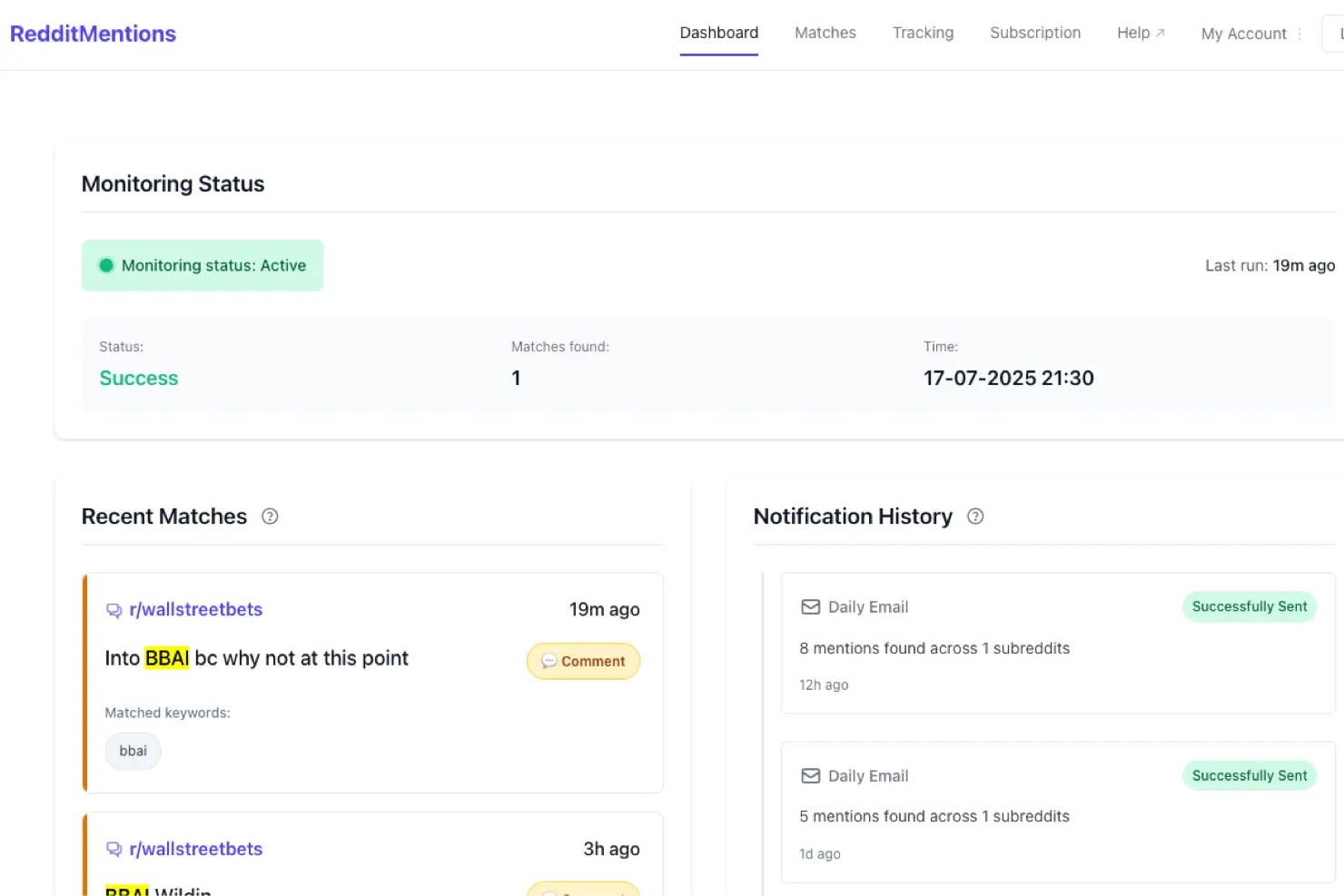Click the external arrow icon next to Help
1344x896 pixels.
coord(1160,33)
